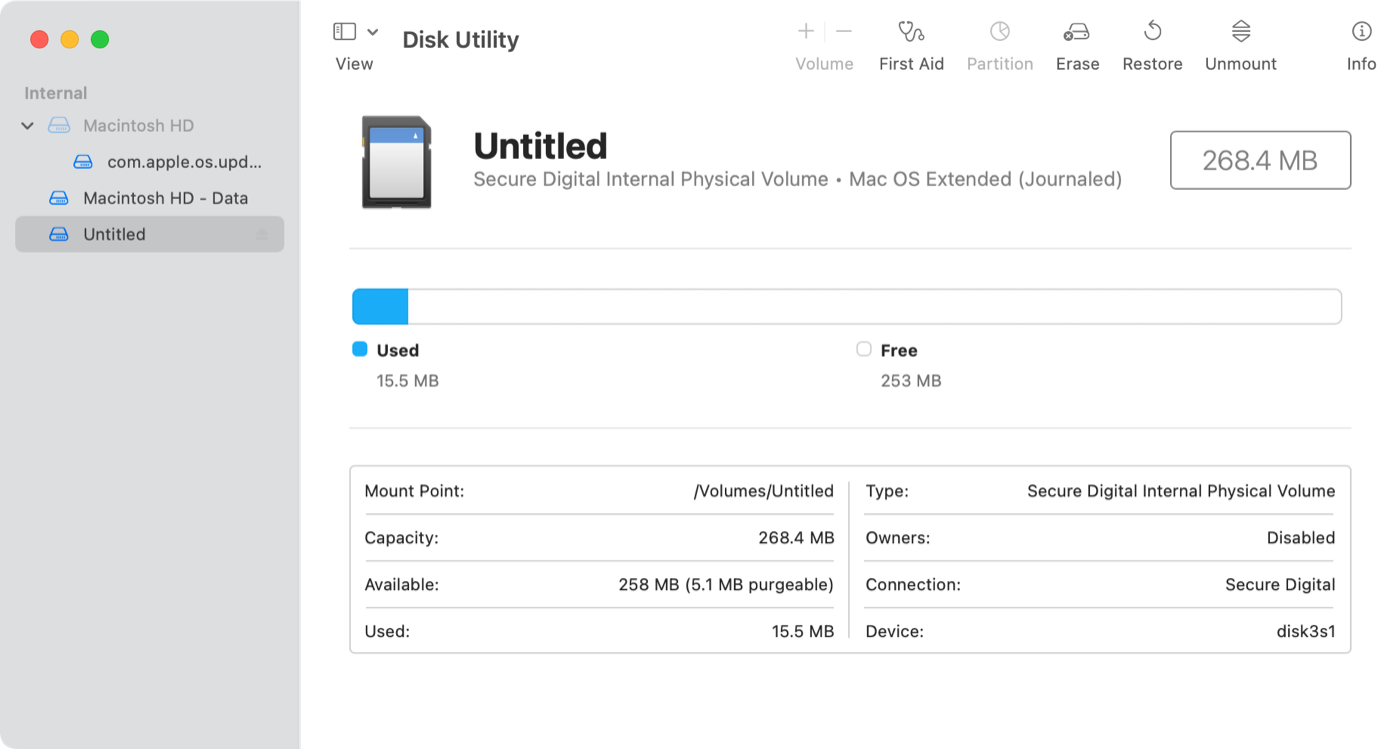The height and width of the screenshot is (749, 1400).
Task: Click the Restore arrow icon
Action: point(1152,31)
